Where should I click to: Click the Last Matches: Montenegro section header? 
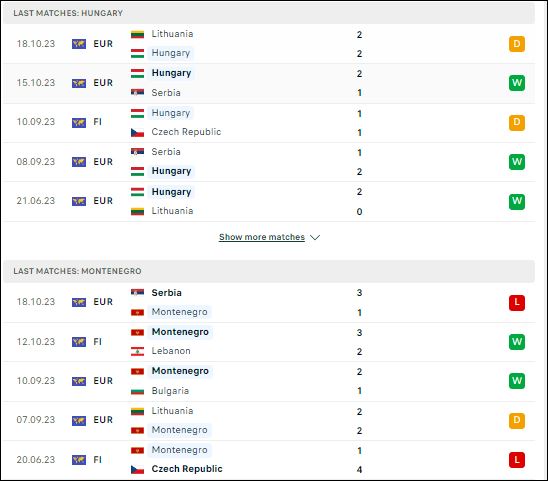(x=269, y=271)
